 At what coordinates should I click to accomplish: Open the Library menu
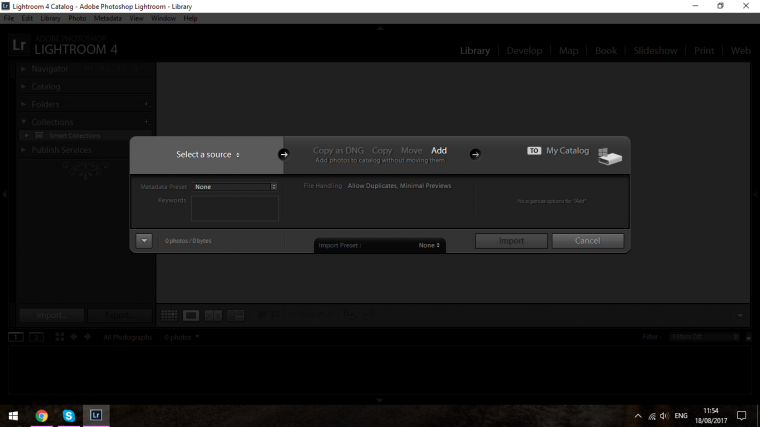pyautogui.click(x=50, y=18)
